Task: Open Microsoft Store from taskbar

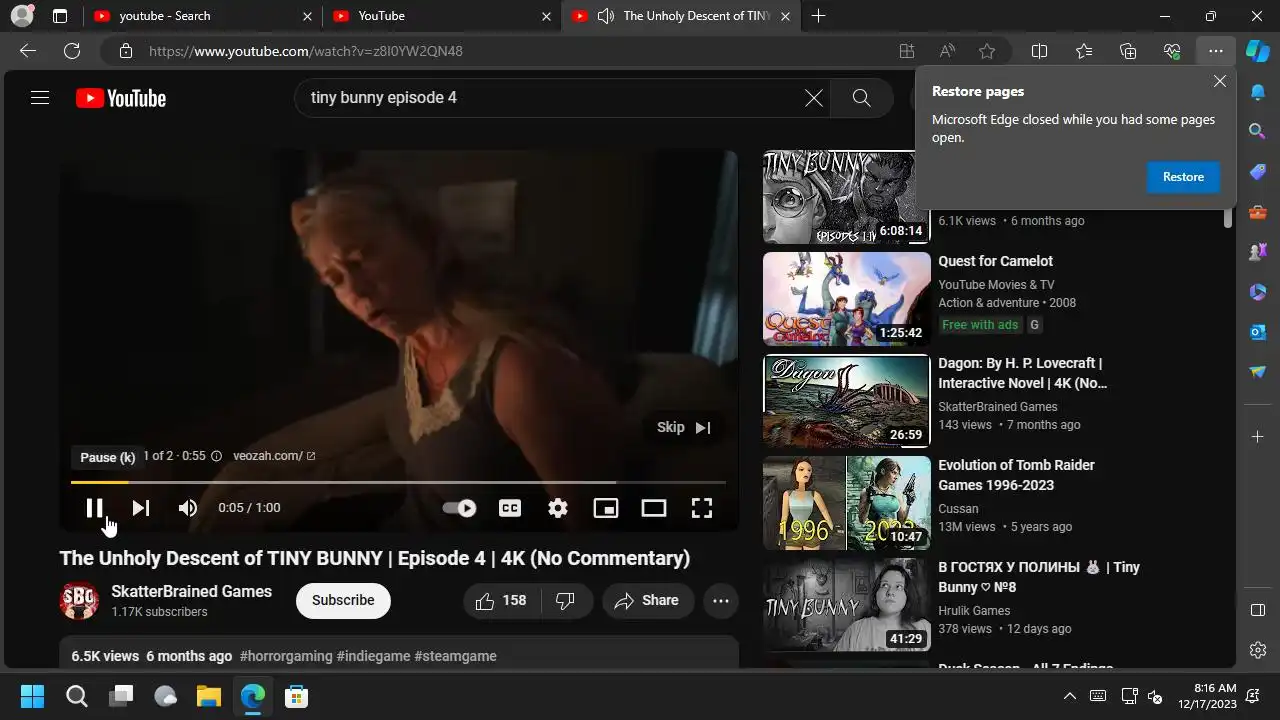Action: pyautogui.click(x=296, y=696)
